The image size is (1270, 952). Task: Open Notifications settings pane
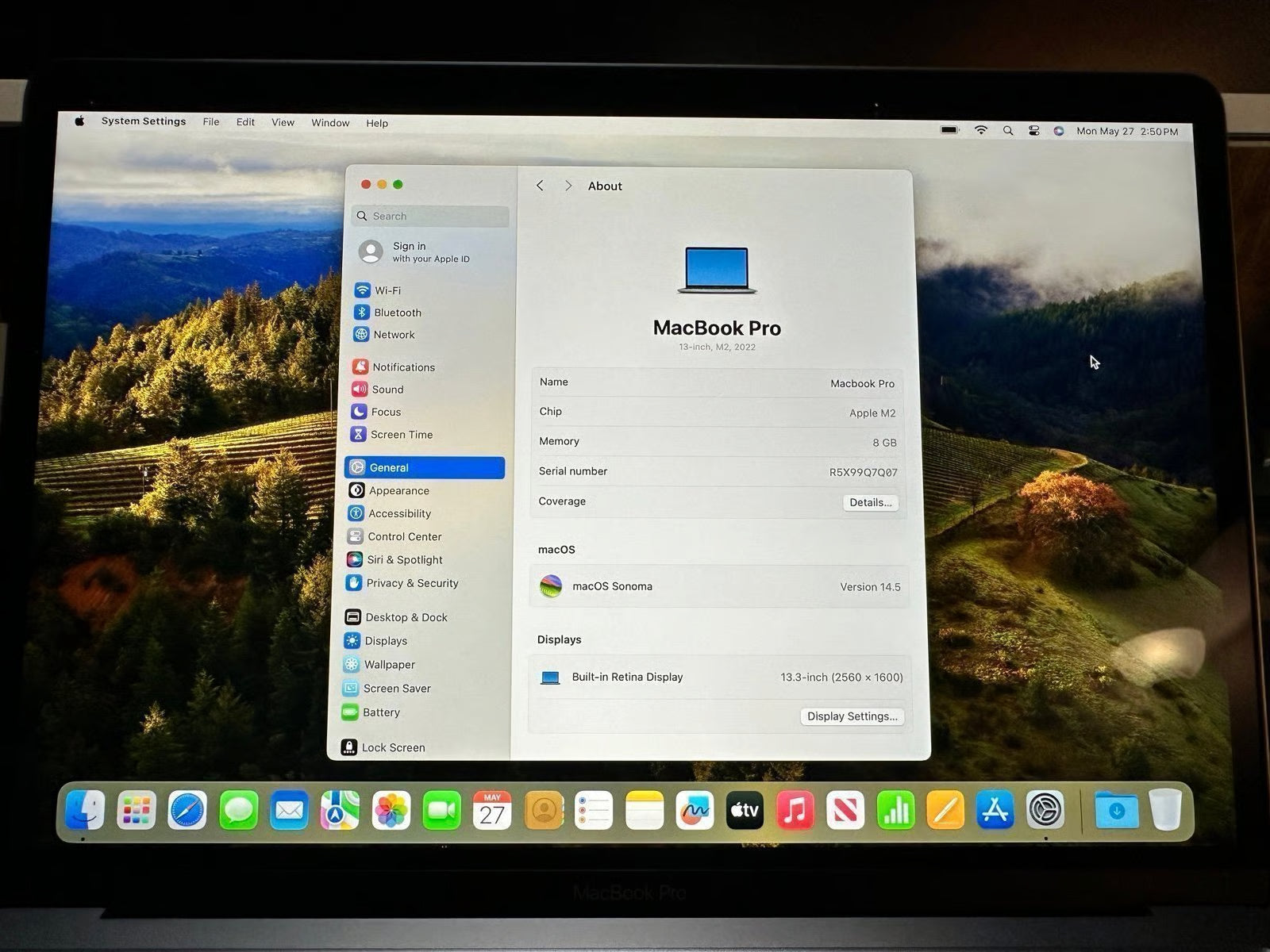pos(403,367)
